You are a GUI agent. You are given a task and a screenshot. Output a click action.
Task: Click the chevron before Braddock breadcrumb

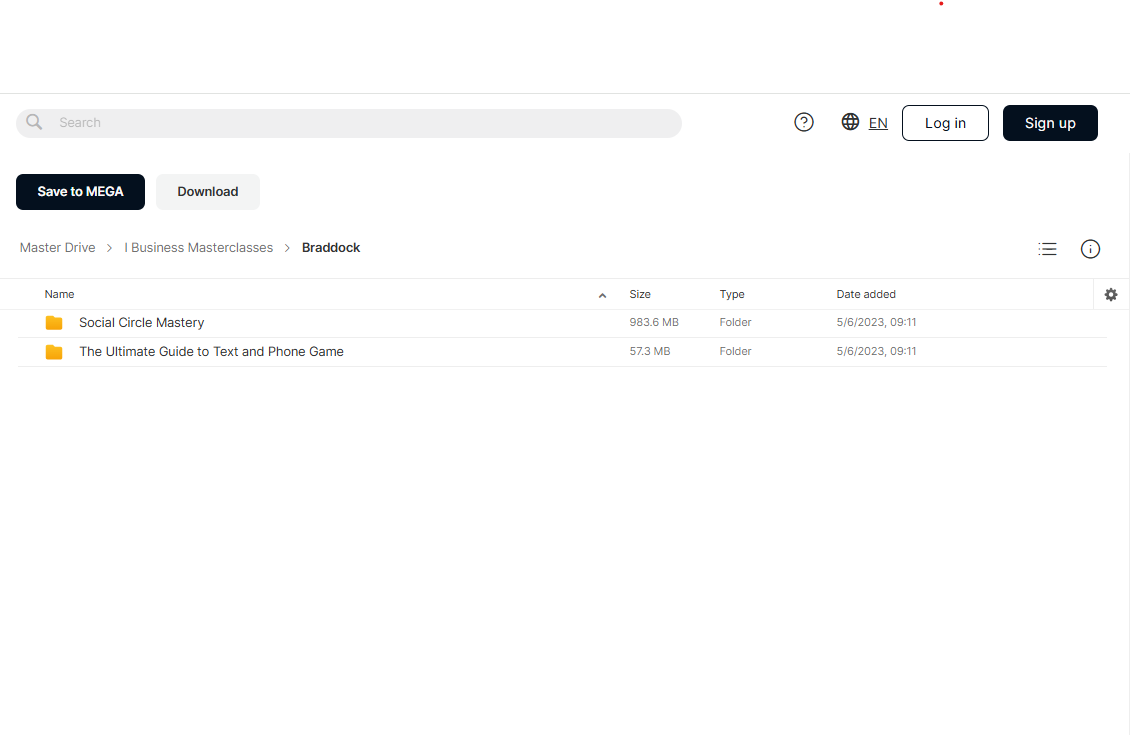[x=287, y=248]
